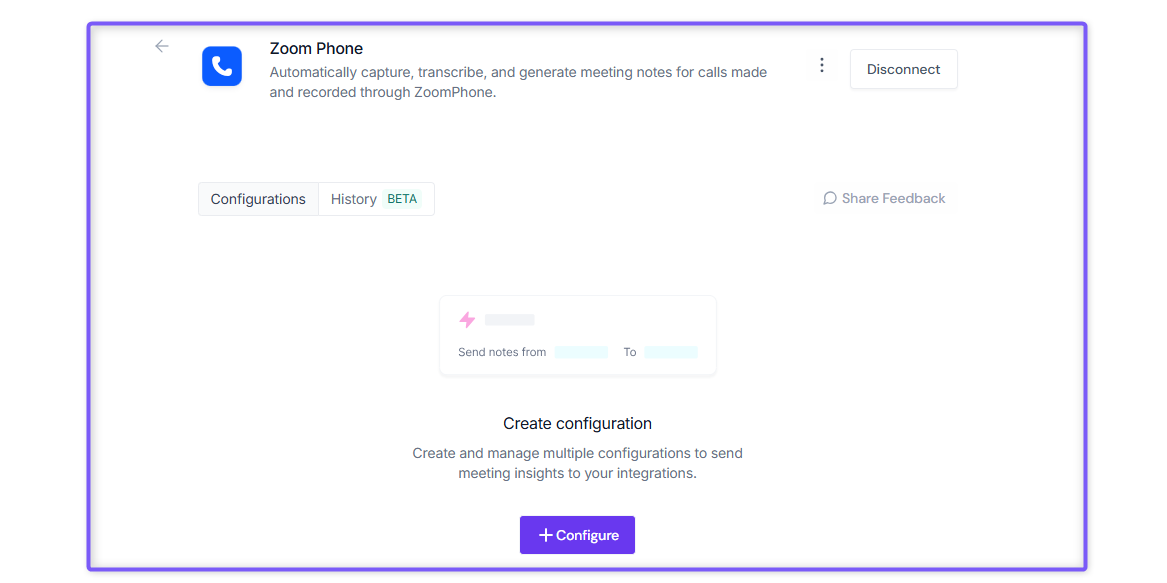Switch to the Configurations tab
Screen dimensions: 1167x583
[258, 200]
